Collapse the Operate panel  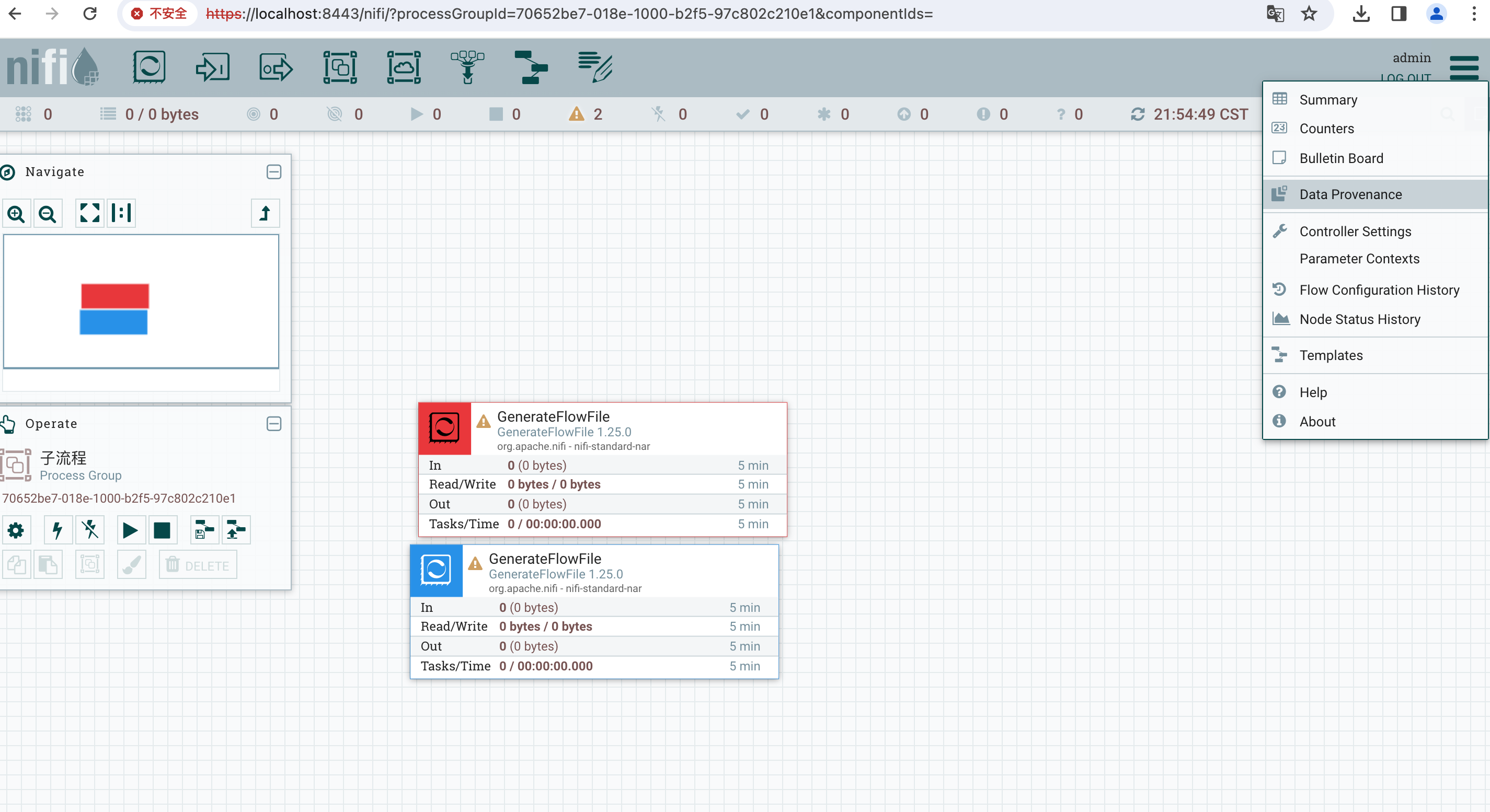tap(273, 424)
